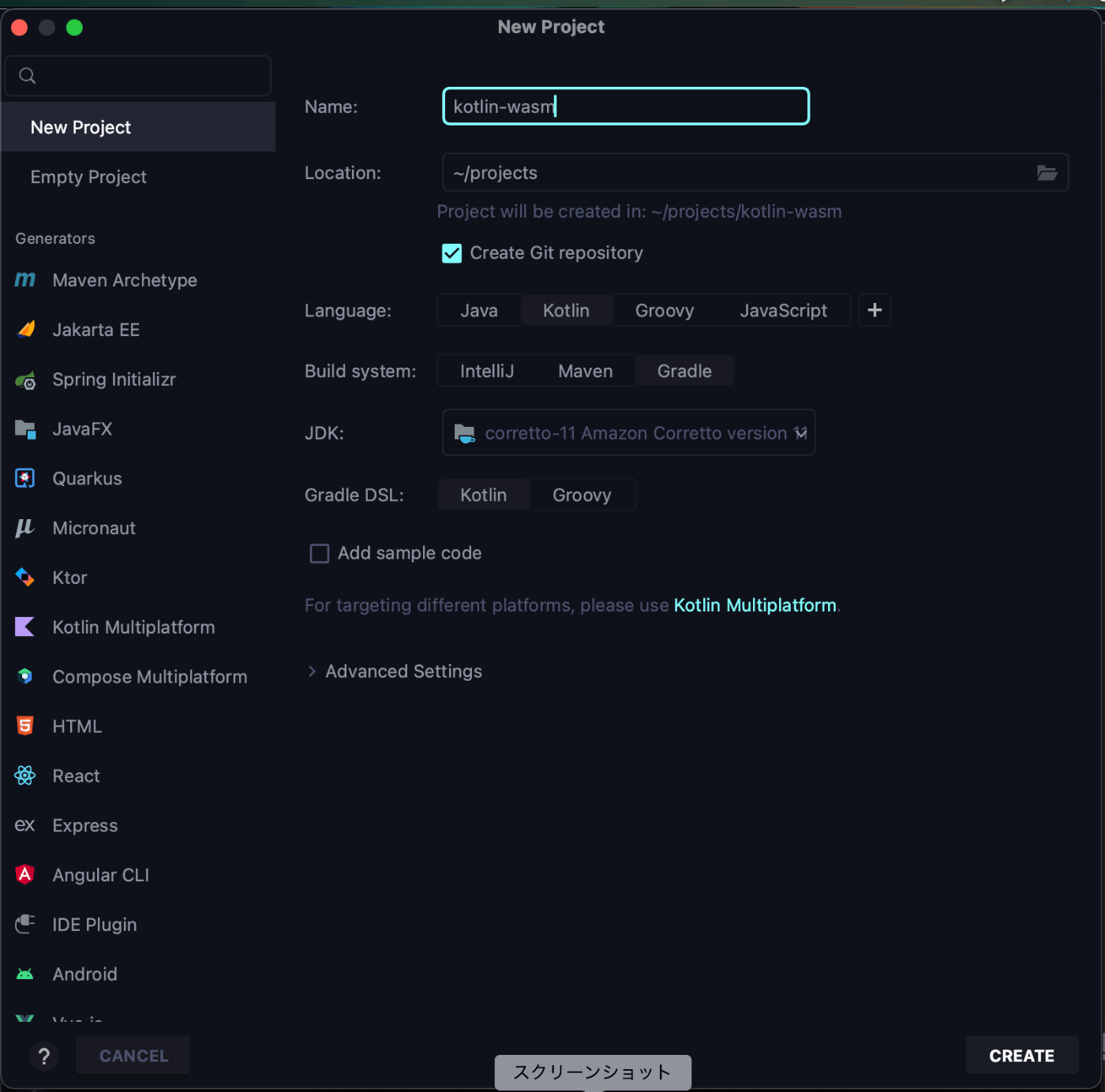The image size is (1105, 1092).
Task: Choose JavaScript as the language
Action: pos(784,311)
